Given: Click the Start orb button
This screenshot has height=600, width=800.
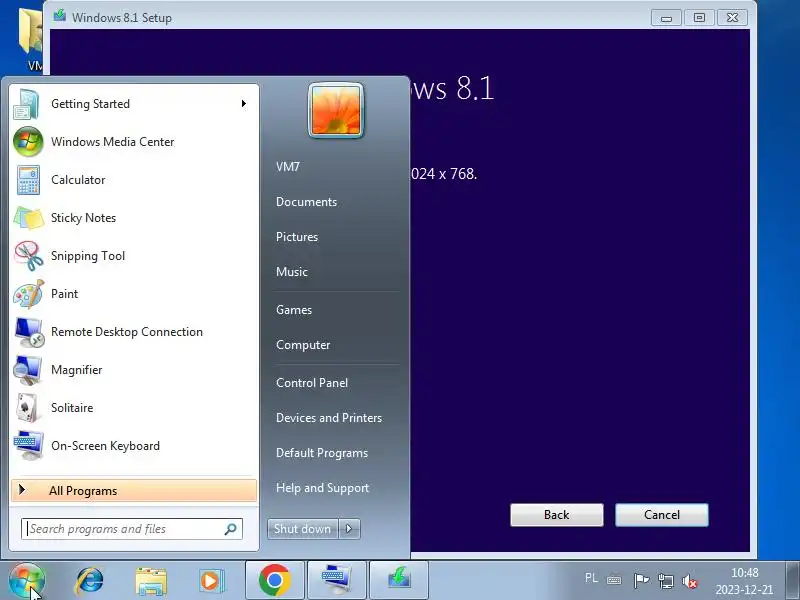Looking at the screenshot, I should [27, 581].
